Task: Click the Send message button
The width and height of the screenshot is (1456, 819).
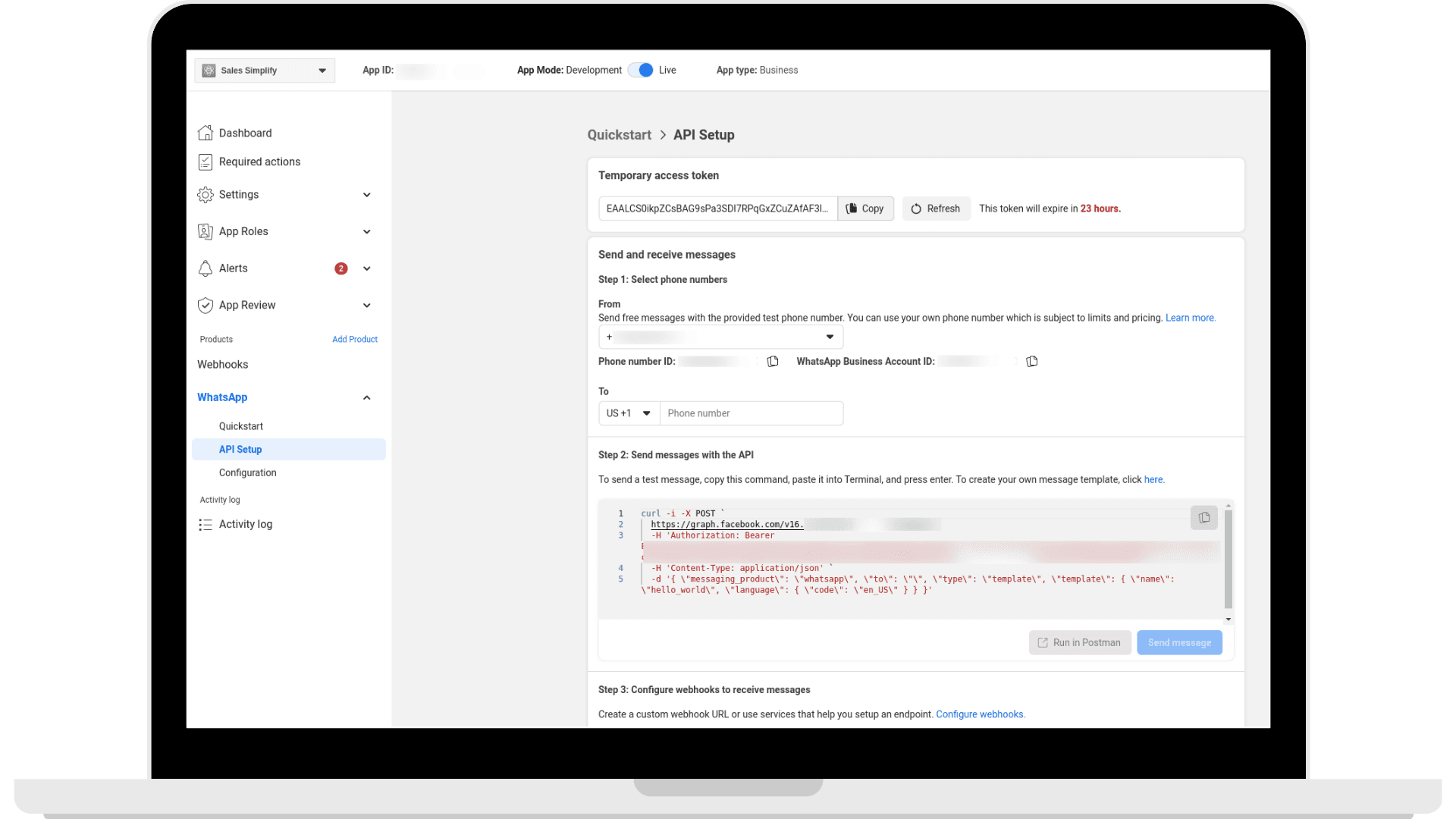Action: (x=1178, y=642)
